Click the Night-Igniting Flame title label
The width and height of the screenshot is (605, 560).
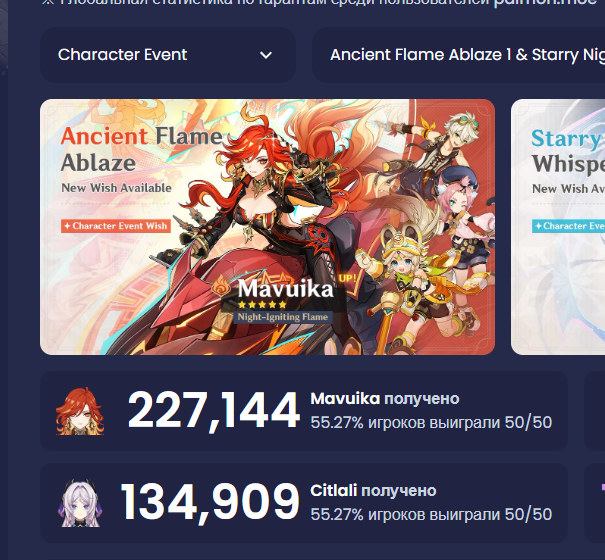[x=282, y=317]
